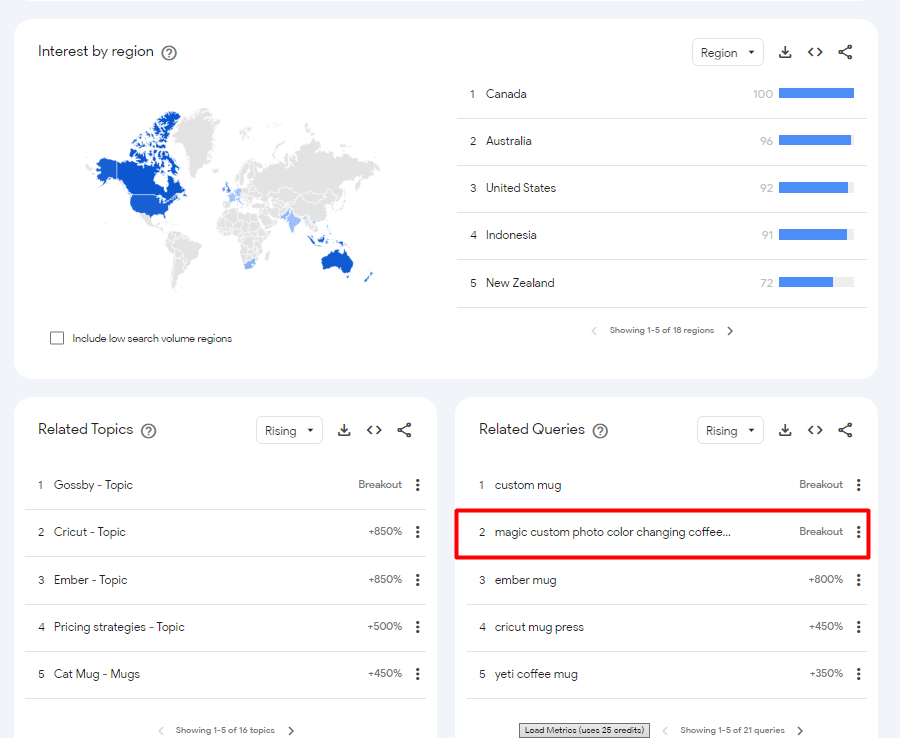Get embed code for Related Queries
This screenshot has width=900, height=738.
tap(814, 430)
